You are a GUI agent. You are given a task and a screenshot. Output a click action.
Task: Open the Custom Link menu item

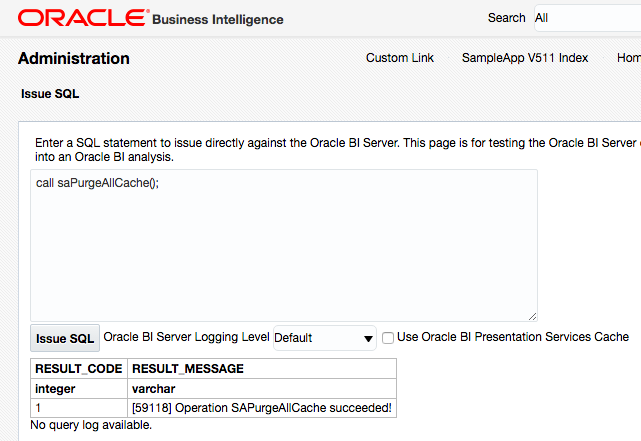pyautogui.click(x=400, y=58)
